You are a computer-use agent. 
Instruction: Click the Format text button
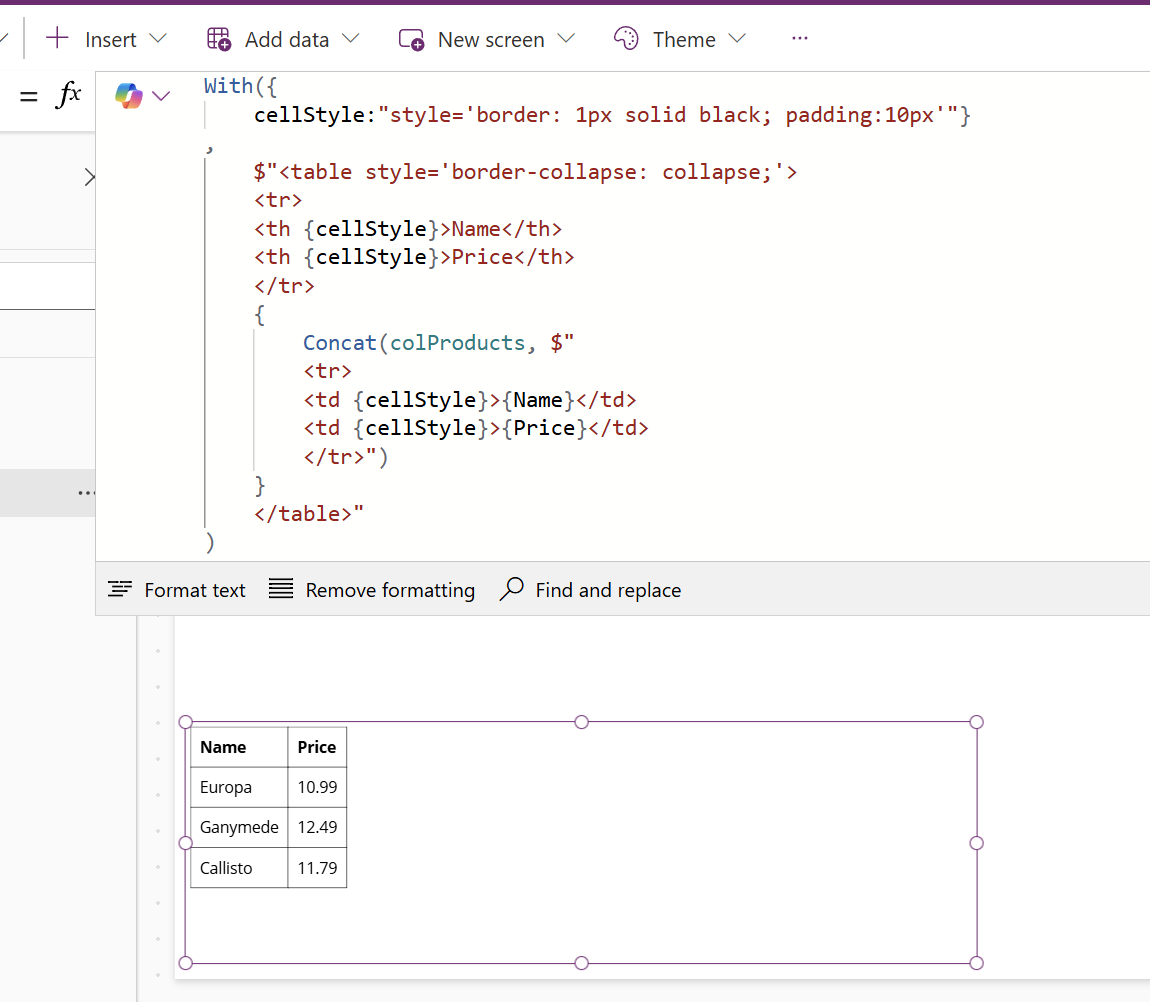tap(177, 590)
